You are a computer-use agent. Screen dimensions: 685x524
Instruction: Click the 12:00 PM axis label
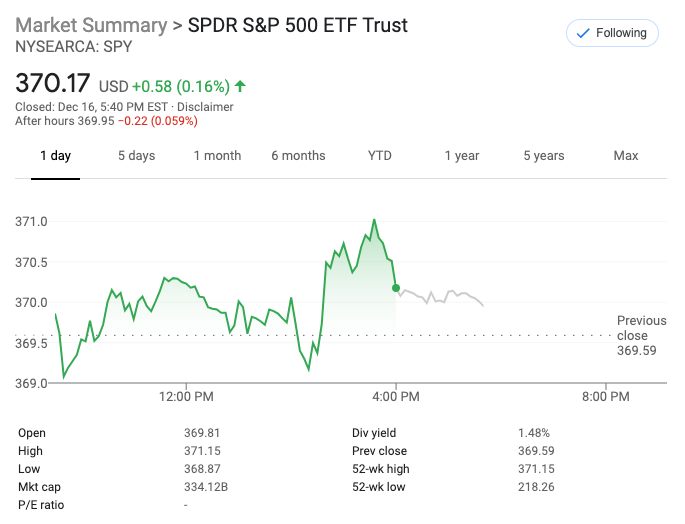(x=187, y=397)
